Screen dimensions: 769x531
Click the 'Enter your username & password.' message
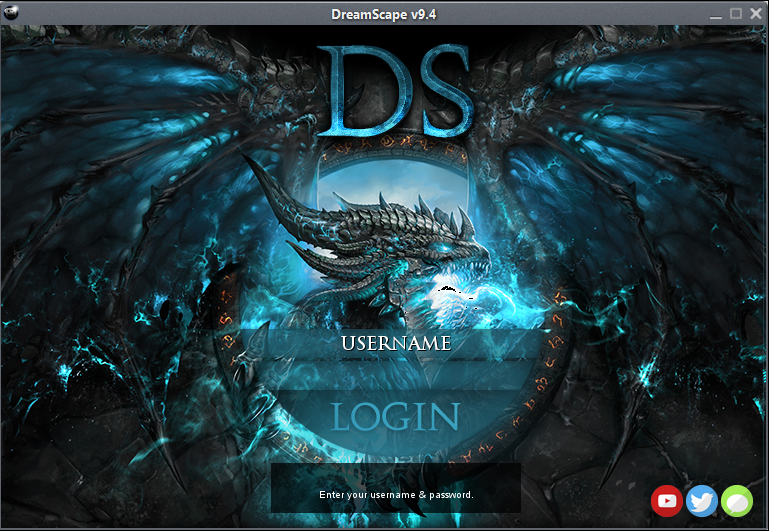396,495
